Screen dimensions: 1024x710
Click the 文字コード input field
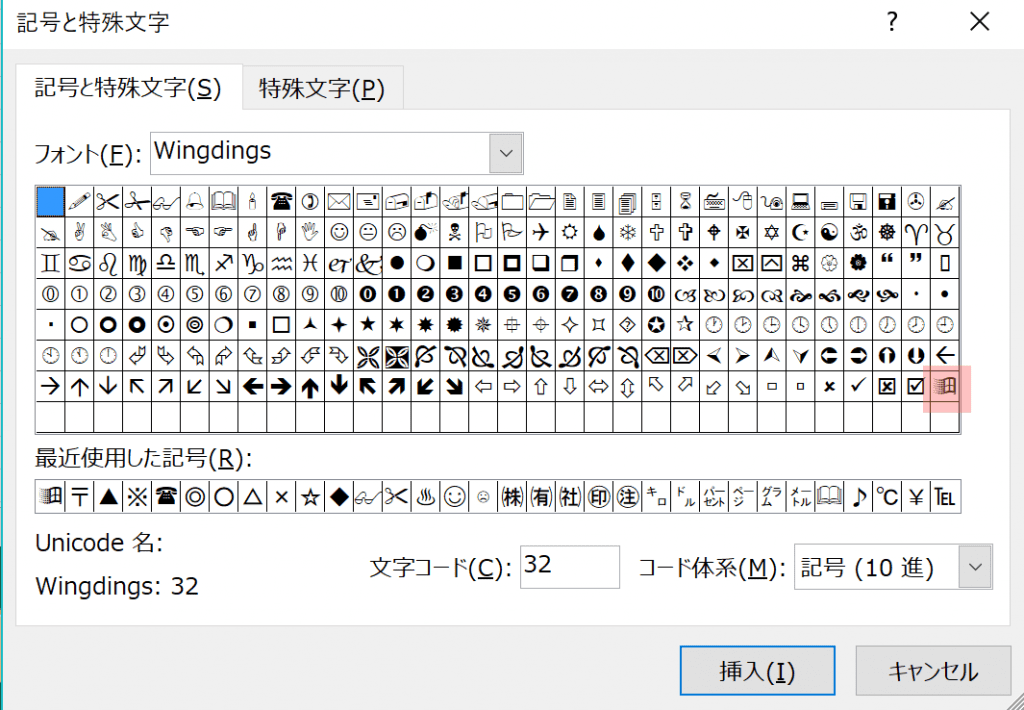569,567
